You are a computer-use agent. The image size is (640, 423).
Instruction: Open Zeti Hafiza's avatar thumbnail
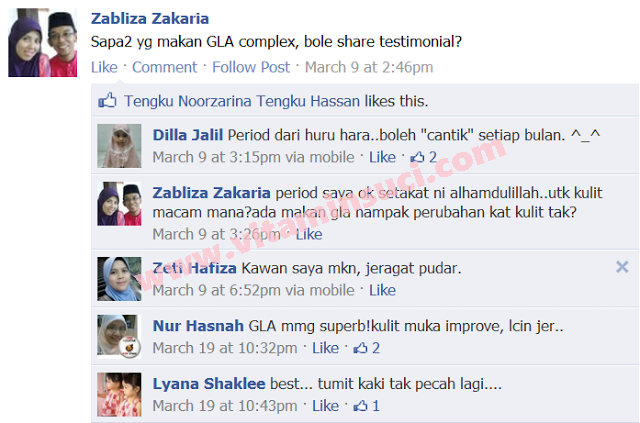click(119, 279)
